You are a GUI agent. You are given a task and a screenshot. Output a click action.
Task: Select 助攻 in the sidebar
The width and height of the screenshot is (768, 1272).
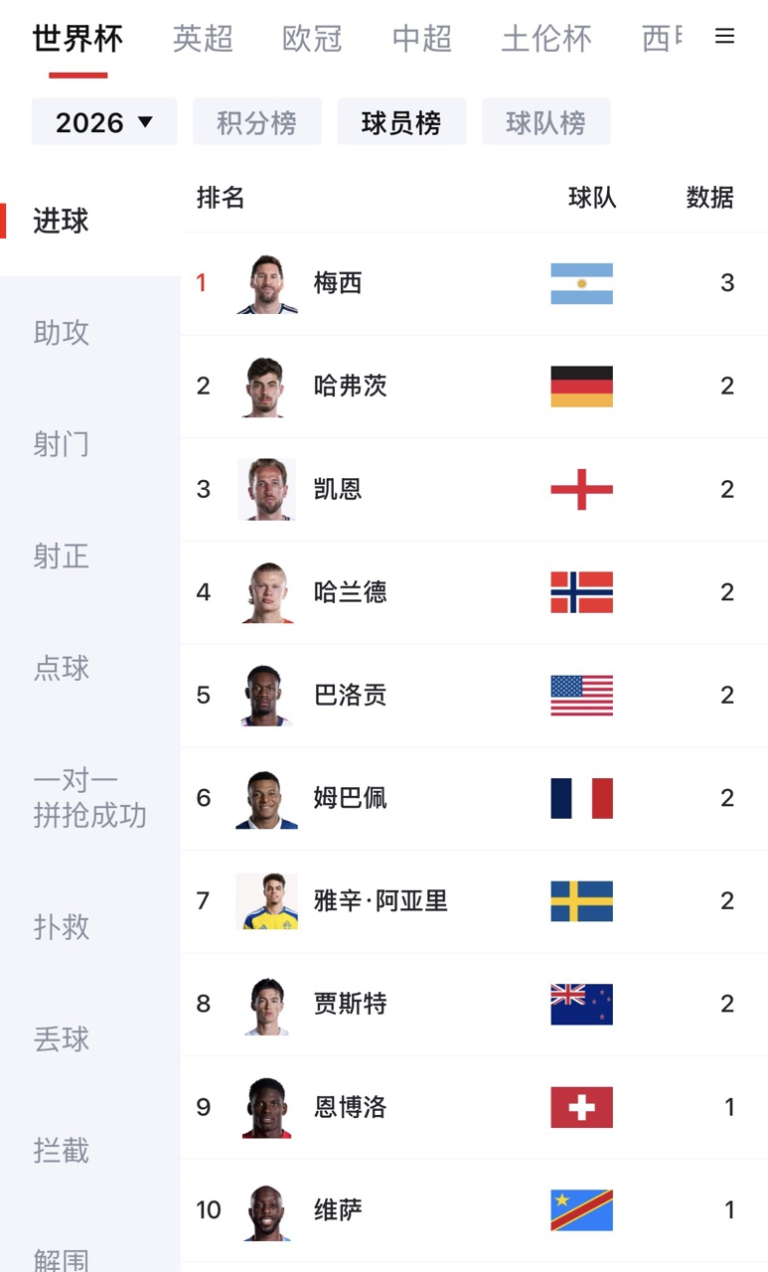click(61, 333)
